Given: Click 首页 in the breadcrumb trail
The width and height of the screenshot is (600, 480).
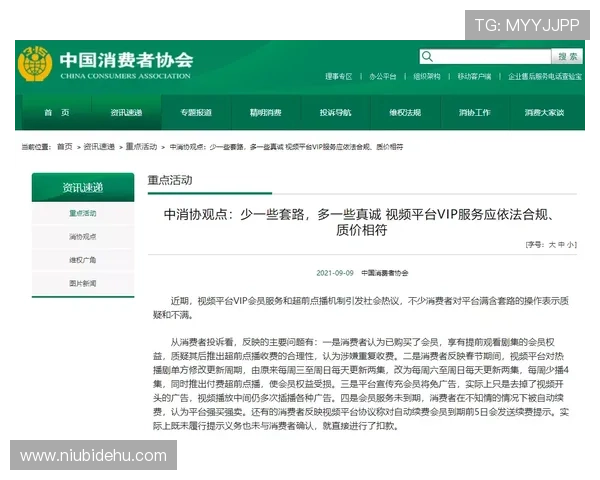Looking at the screenshot, I should click(65, 147).
